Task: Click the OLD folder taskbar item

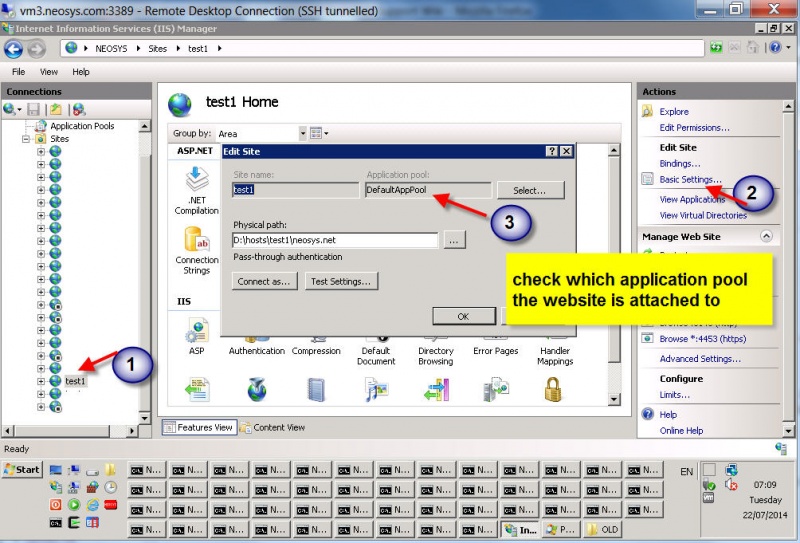Action: [603, 530]
